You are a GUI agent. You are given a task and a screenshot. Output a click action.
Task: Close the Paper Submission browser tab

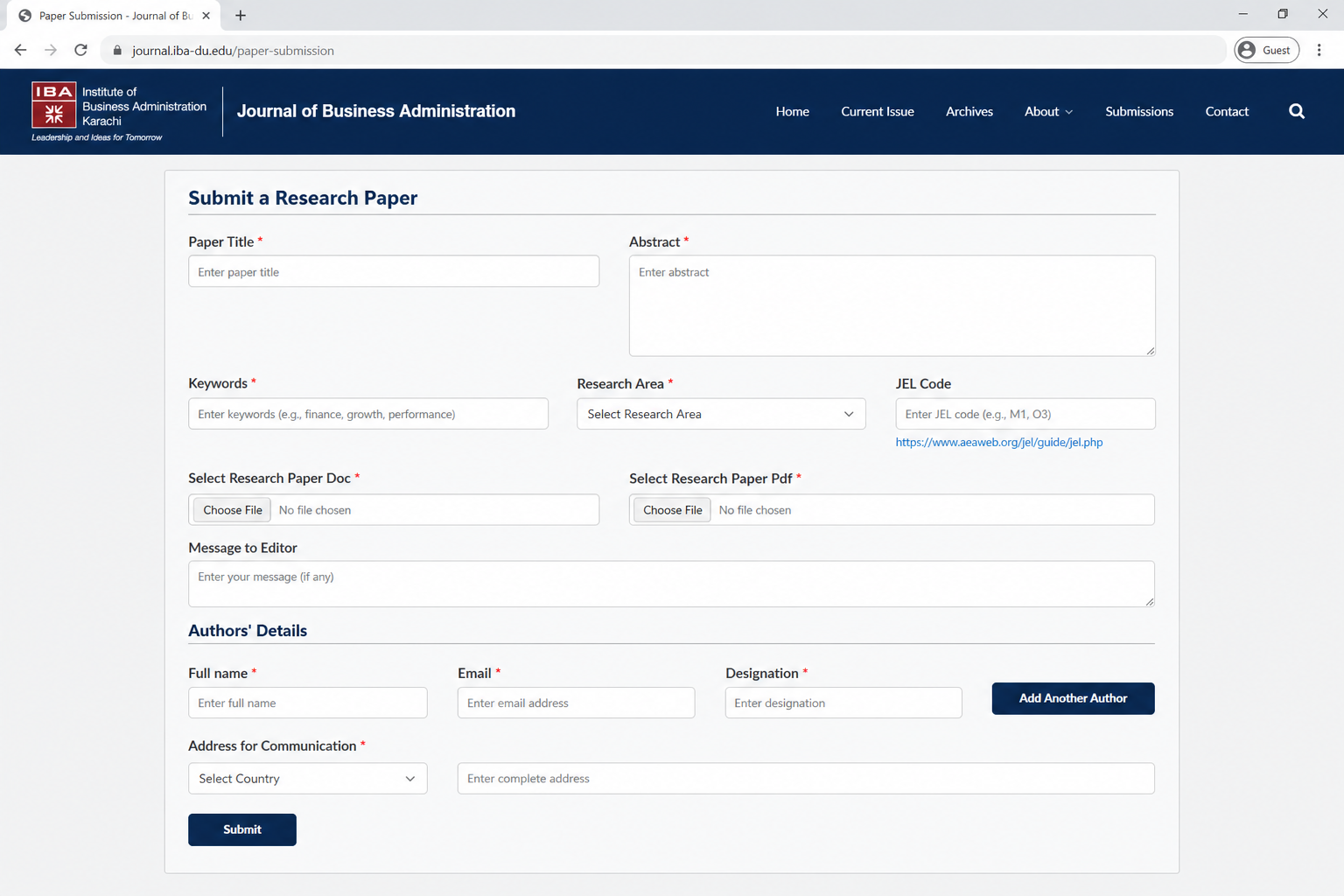point(206,15)
